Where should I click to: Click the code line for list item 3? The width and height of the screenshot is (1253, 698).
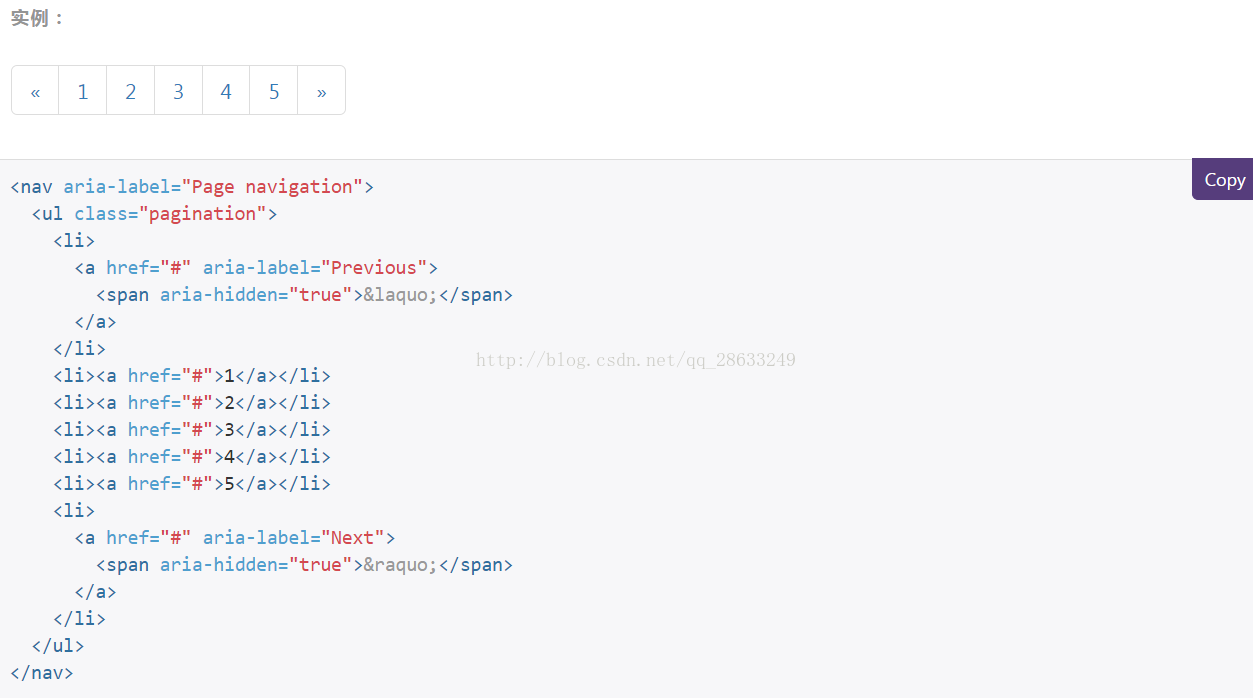(x=192, y=430)
